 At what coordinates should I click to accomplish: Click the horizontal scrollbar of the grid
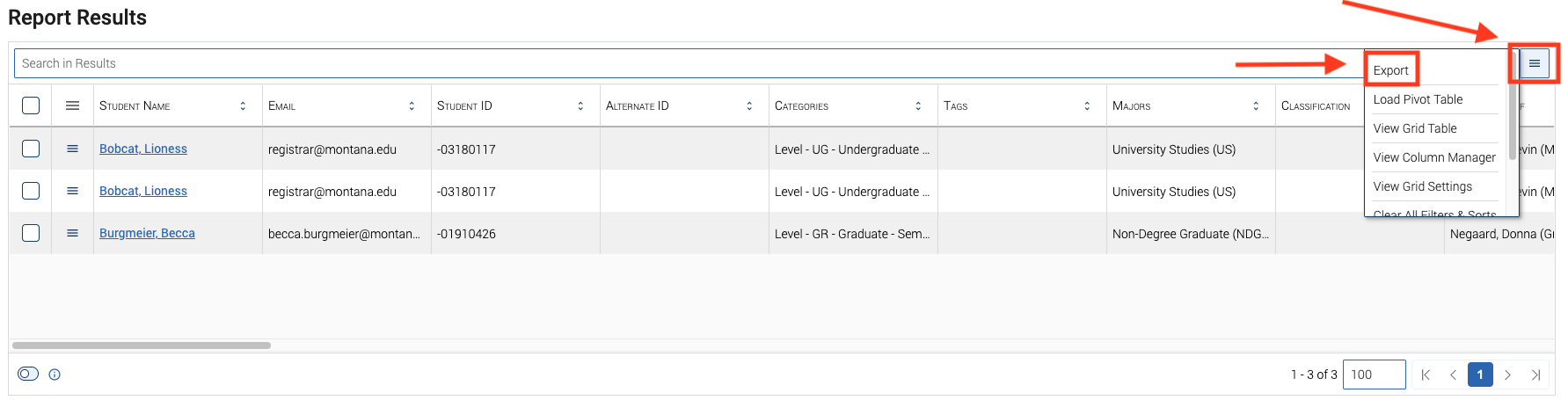tap(142, 345)
